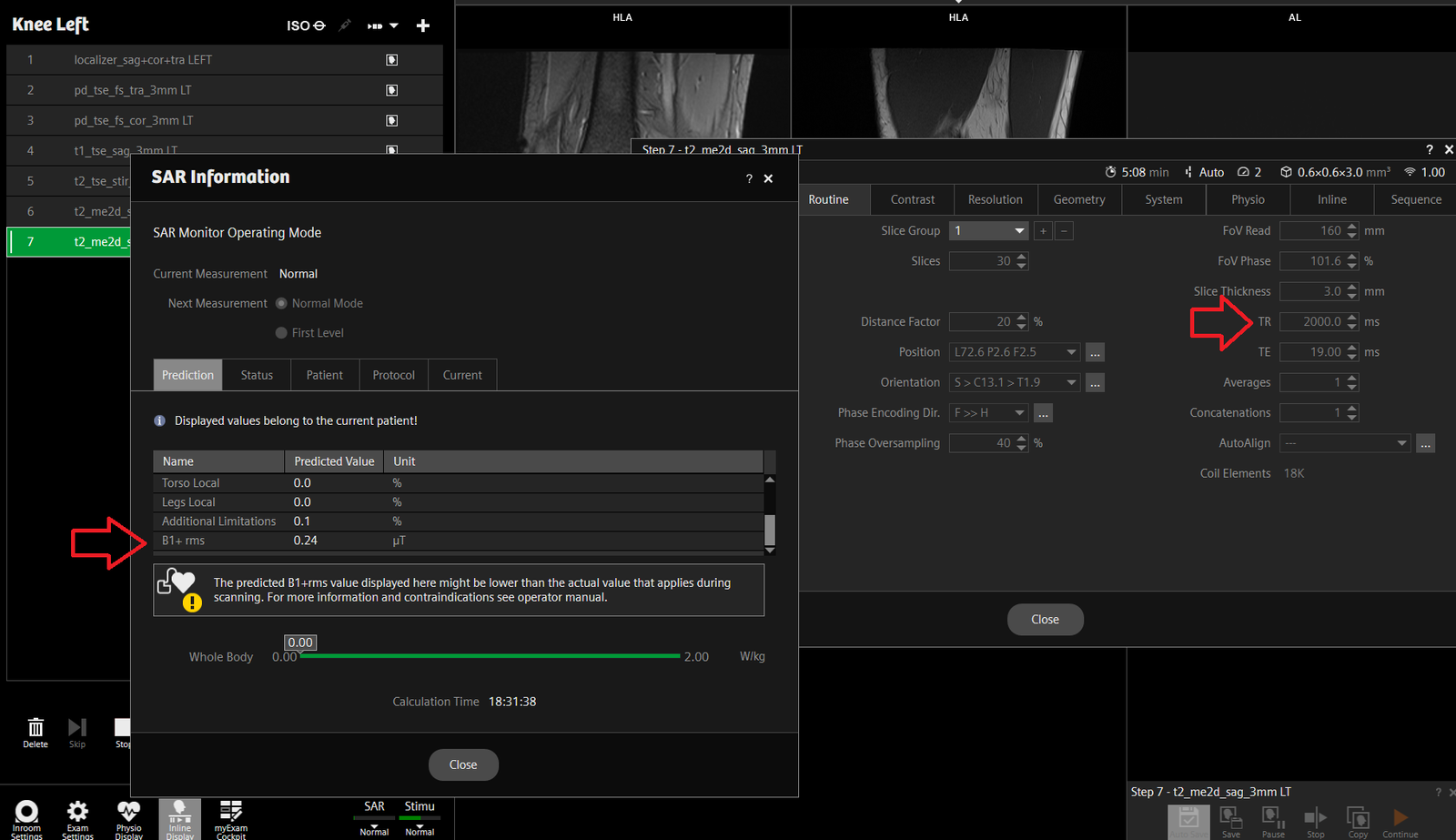Viewport: 1456px width, 840px height.
Task: Select the First Level radio button
Action: click(x=282, y=333)
